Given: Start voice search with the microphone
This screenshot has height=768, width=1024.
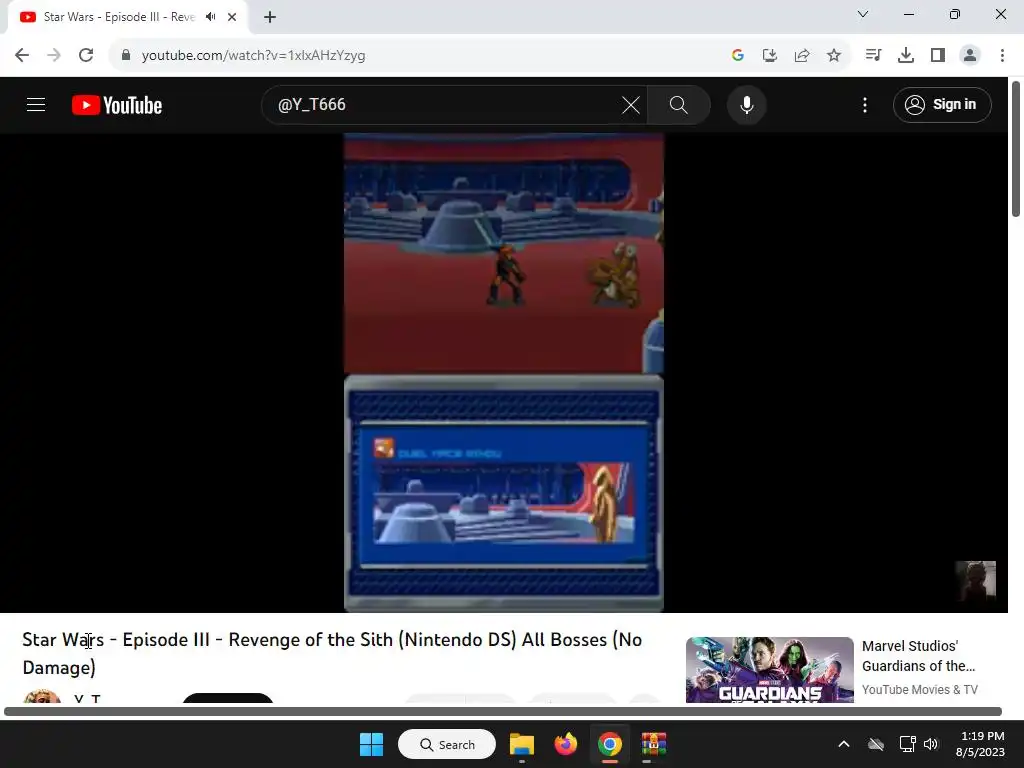Looking at the screenshot, I should [x=746, y=104].
